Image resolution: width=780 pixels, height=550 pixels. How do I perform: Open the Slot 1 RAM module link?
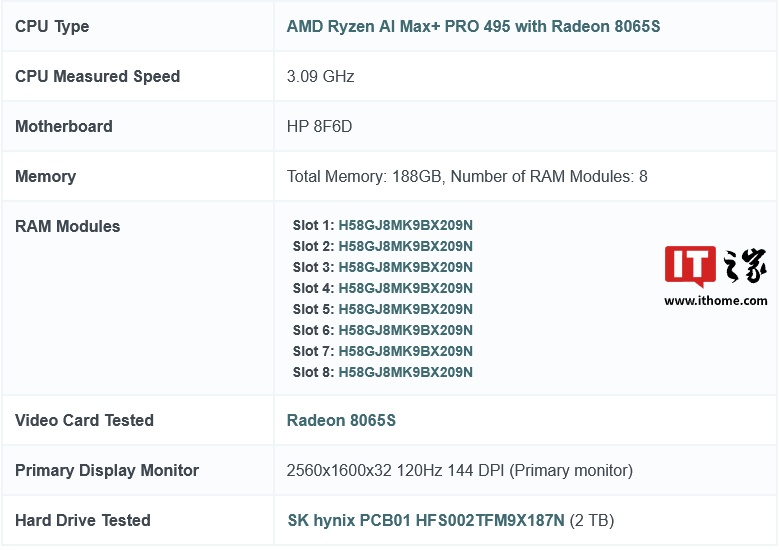(405, 225)
